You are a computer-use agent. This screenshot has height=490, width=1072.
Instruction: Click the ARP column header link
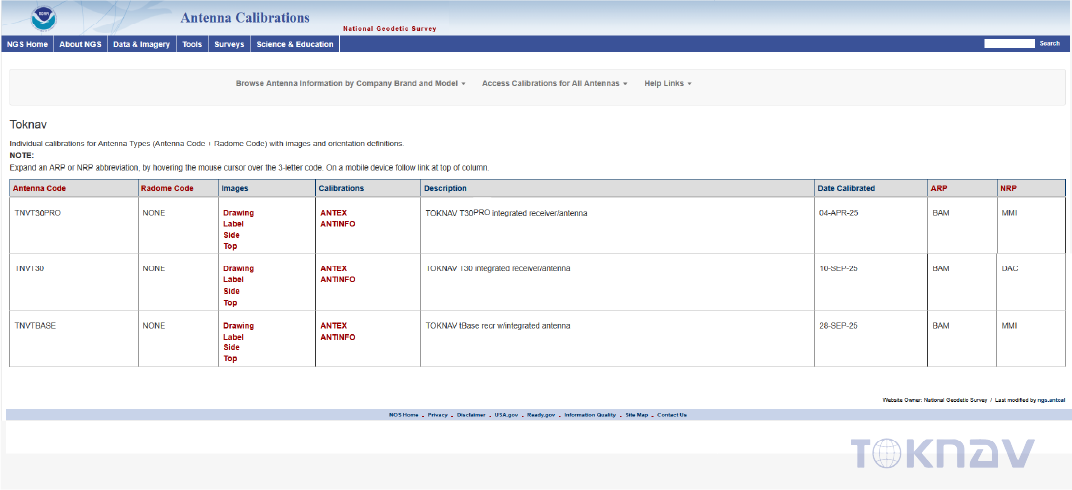tap(938, 188)
